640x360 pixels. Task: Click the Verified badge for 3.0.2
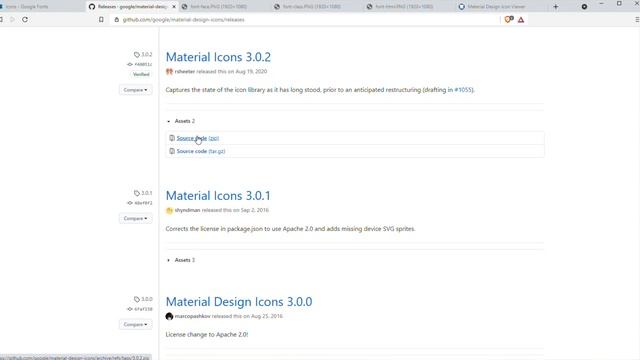click(x=141, y=74)
